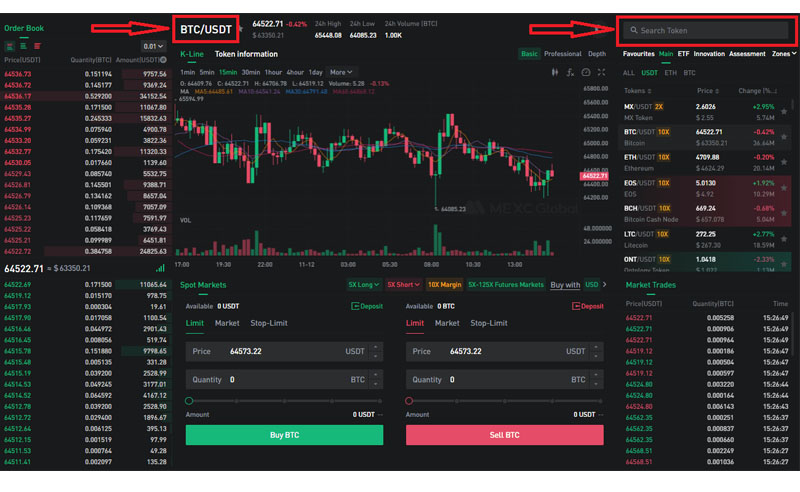Click the green Buy BTC button
This screenshot has width=800, height=492.
point(284,435)
